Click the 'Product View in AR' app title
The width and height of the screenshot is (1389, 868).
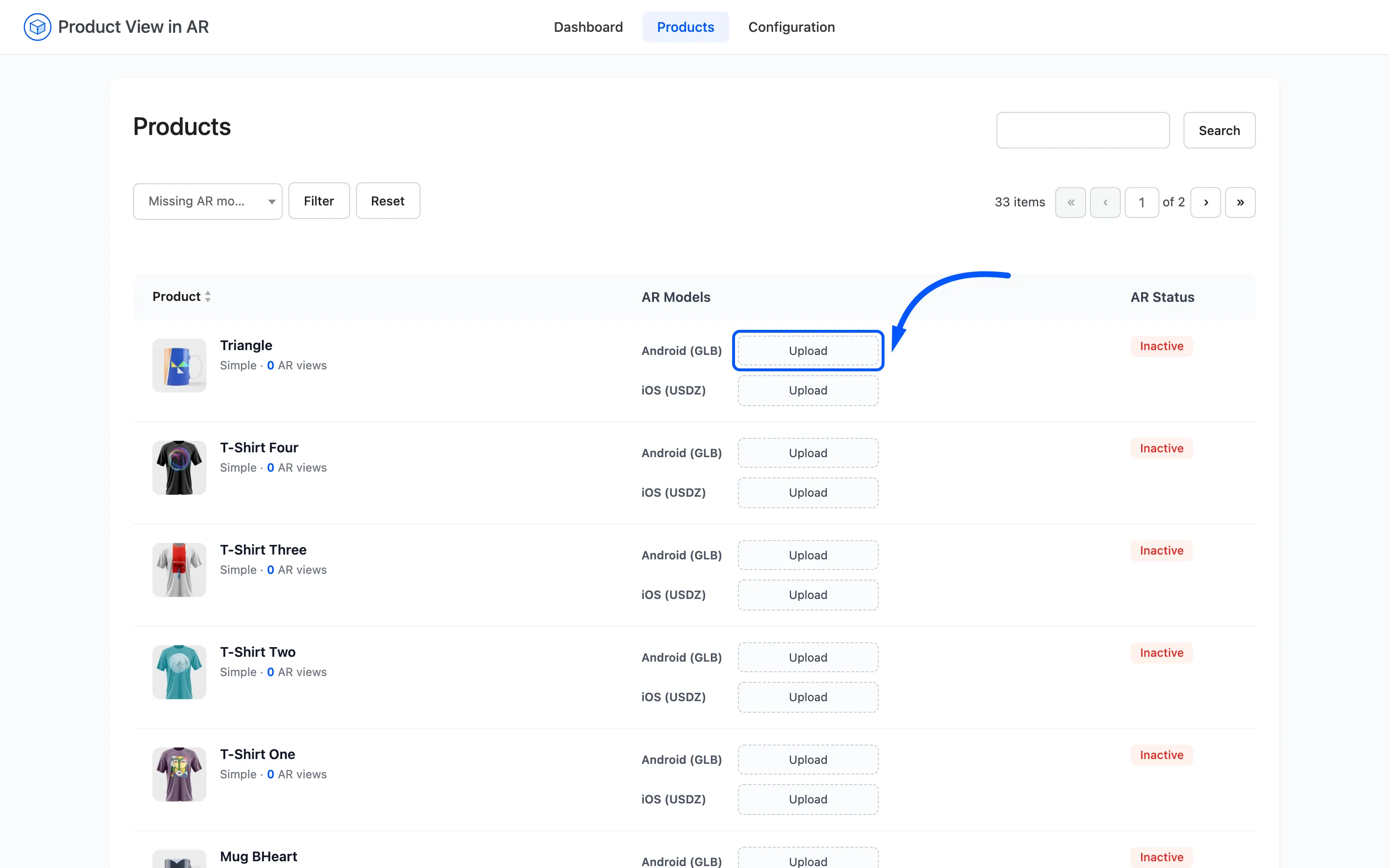[x=133, y=27]
